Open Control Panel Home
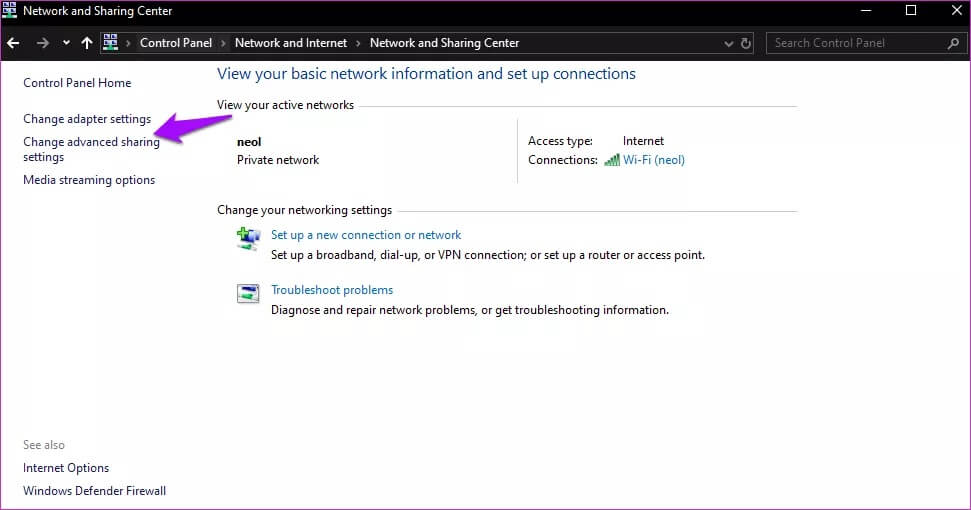The width and height of the screenshot is (971, 510). pos(77,83)
